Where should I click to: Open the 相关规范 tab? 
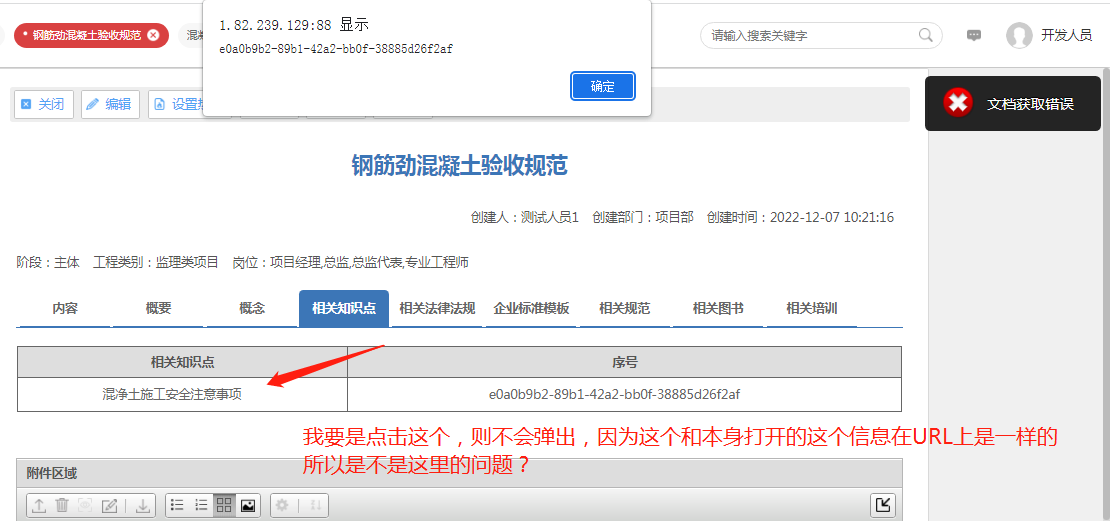[624, 309]
